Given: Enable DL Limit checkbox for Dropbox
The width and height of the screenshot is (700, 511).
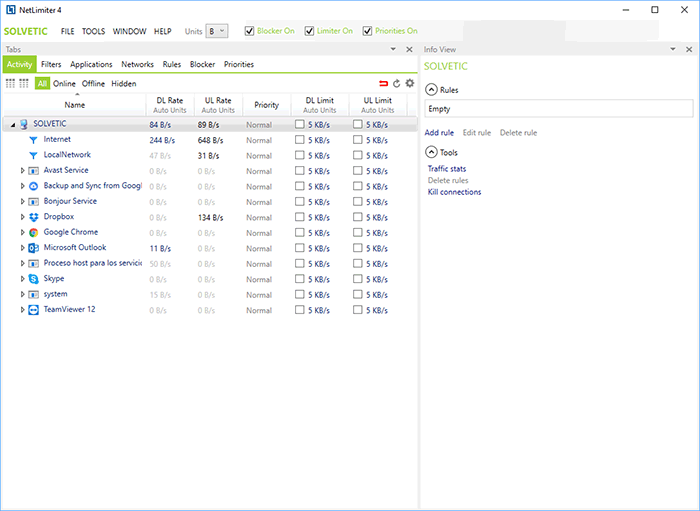Looking at the screenshot, I should tap(300, 217).
